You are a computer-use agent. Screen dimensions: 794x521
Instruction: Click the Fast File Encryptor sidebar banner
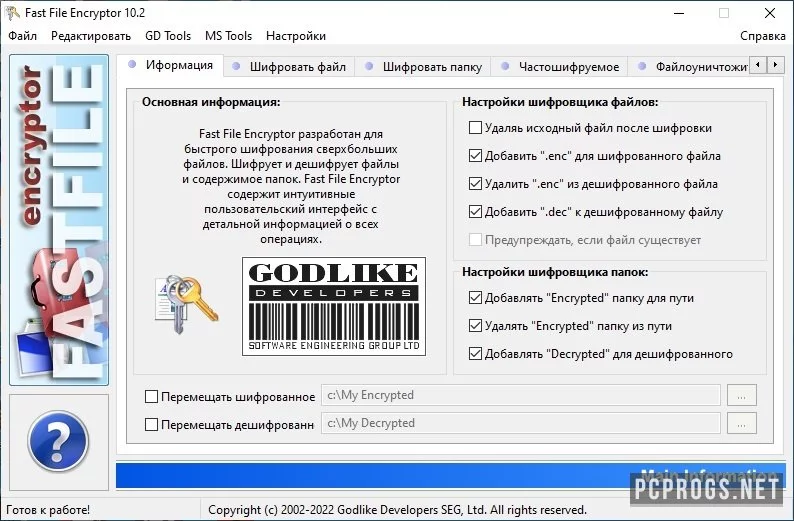pyautogui.click(x=59, y=220)
